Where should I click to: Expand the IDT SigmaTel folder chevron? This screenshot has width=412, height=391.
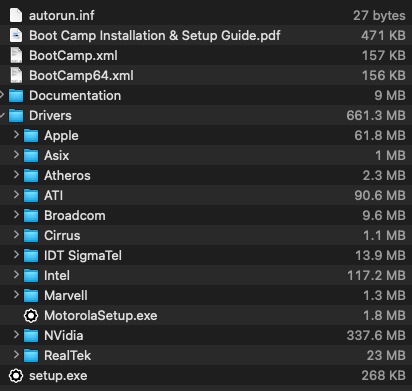(x=16, y=255)
